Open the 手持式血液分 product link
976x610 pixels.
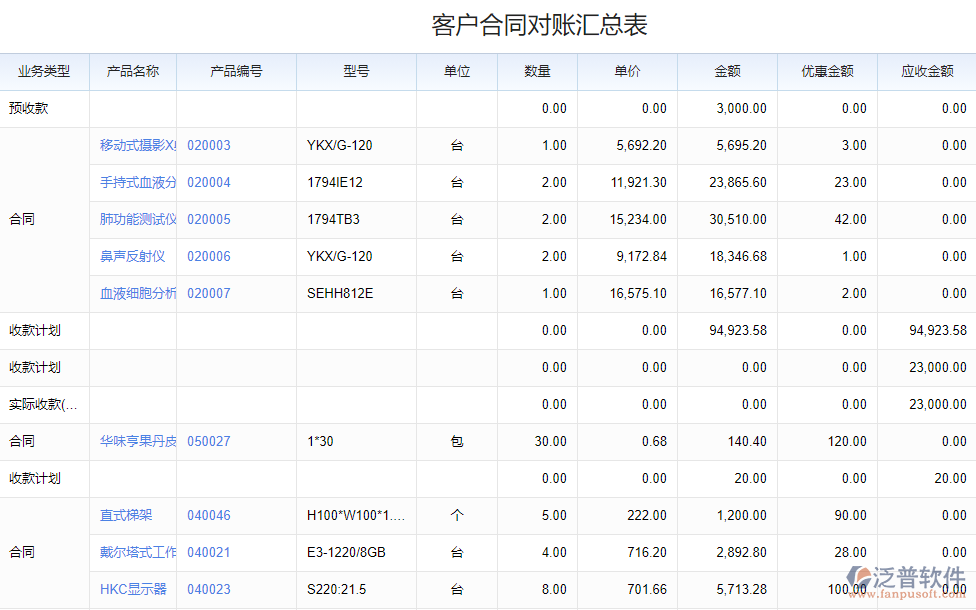pyautogui.click(x=138, y=183)
